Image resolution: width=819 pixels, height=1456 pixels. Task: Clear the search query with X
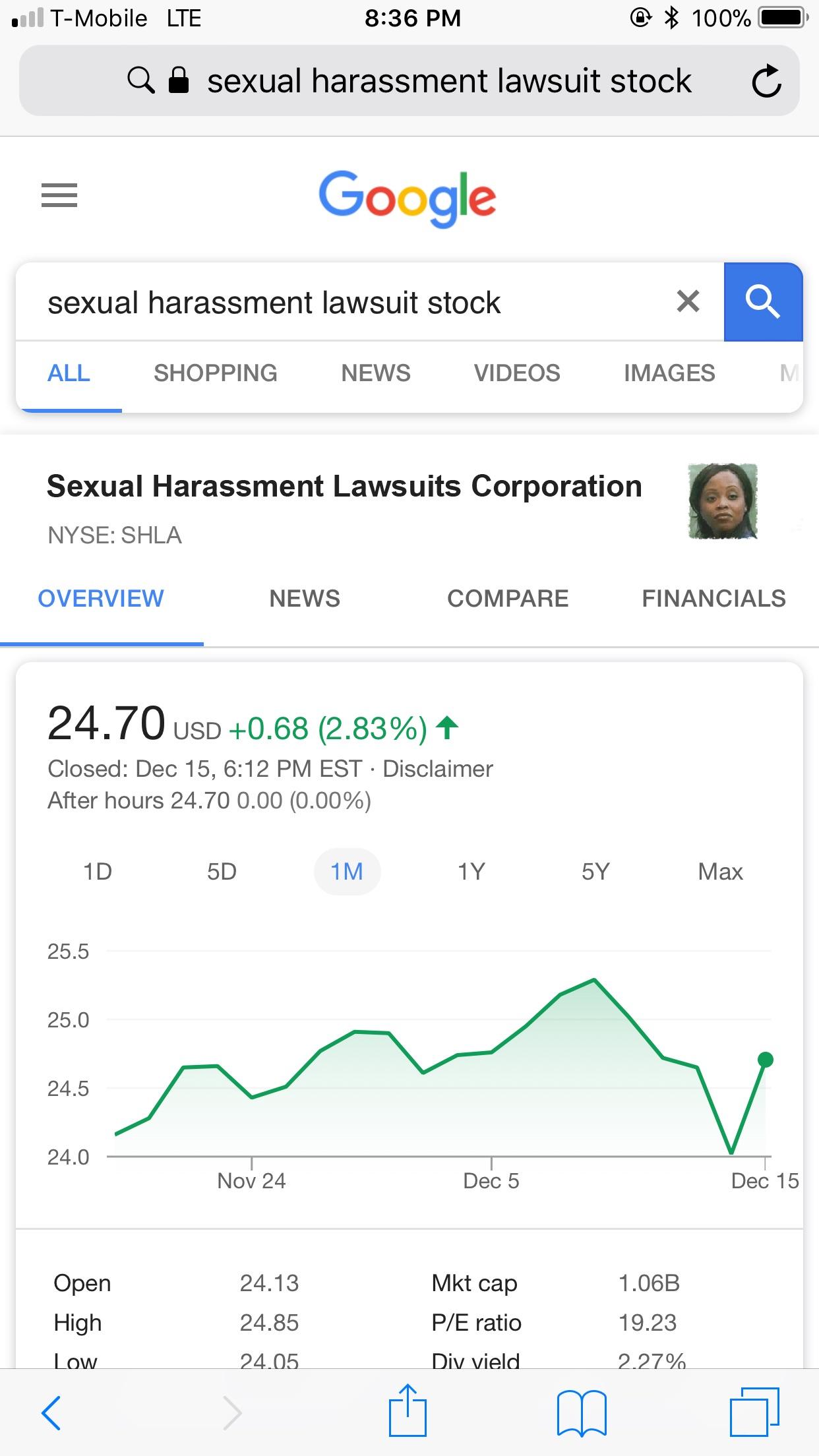click(688, 302)
